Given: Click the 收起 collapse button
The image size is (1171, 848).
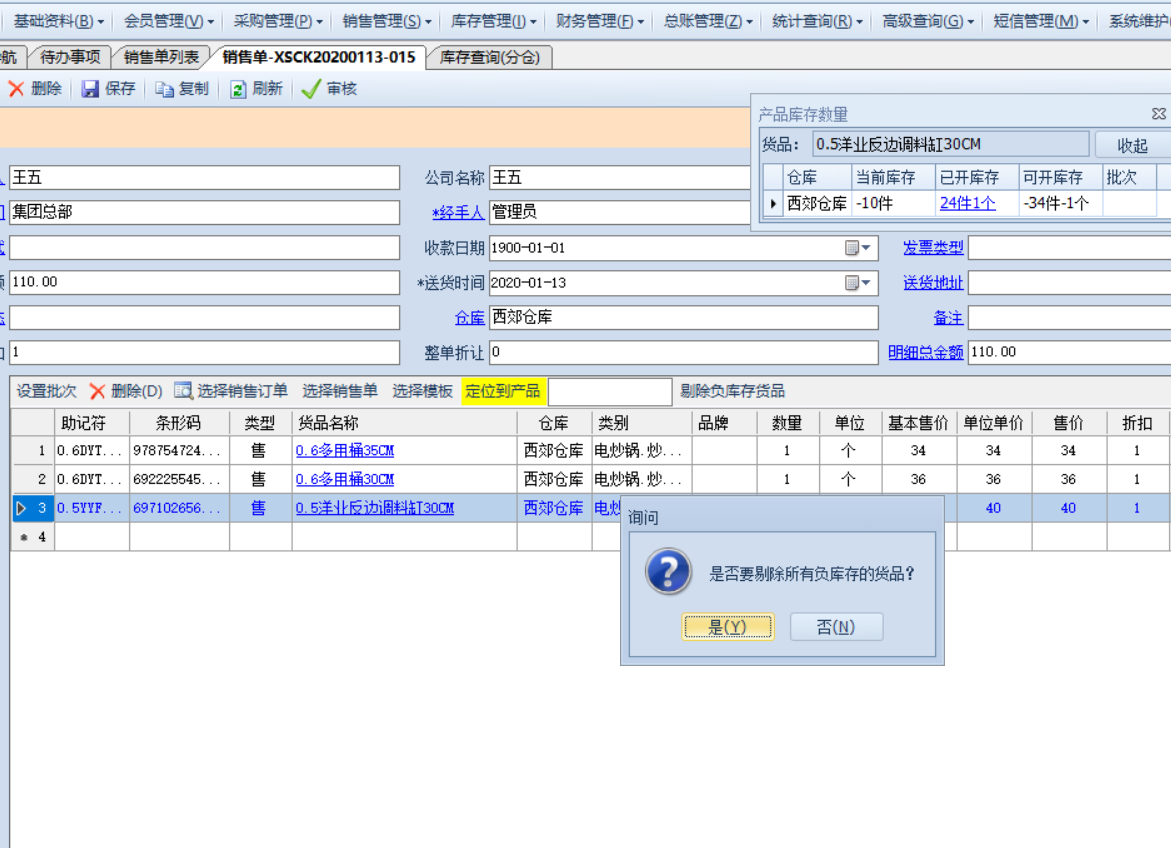Looking at the screenshot, I should [x=1132, y=145].
